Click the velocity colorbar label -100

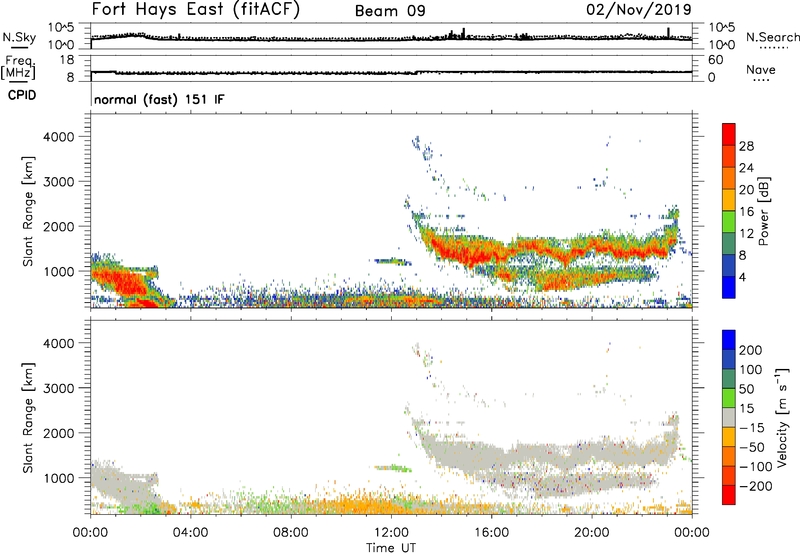click(x=755, y=467)
